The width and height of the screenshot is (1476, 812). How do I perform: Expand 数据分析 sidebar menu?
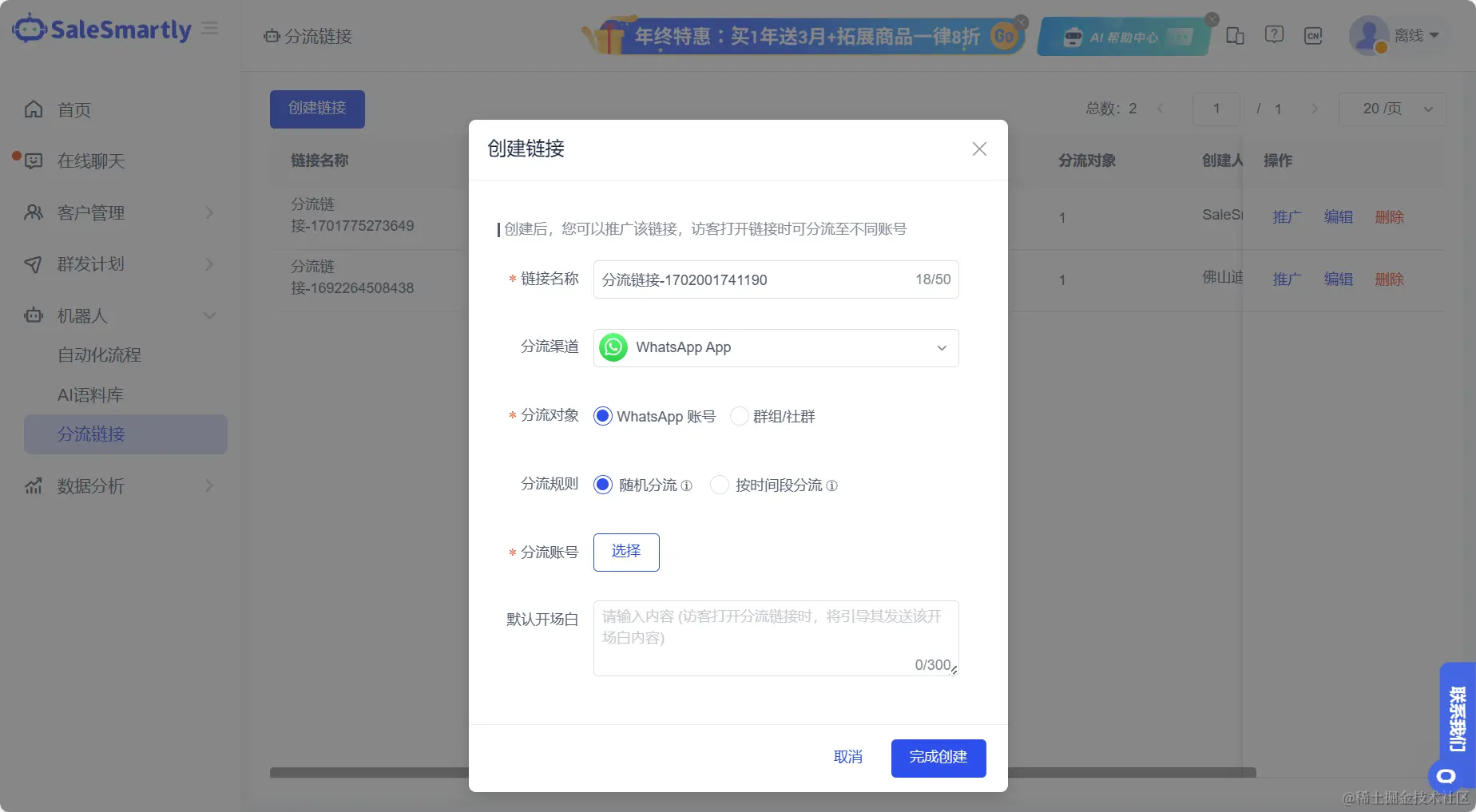click(x=120, y=486)
